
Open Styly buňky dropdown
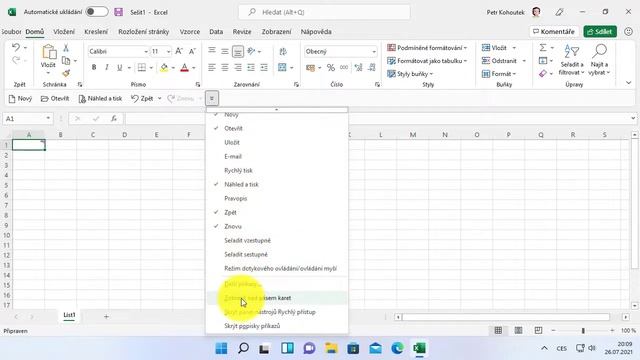coord(410,74)
